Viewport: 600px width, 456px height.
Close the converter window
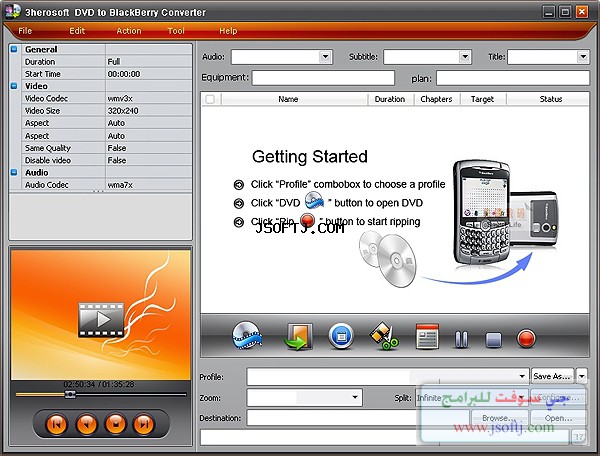tap(582, 11)
